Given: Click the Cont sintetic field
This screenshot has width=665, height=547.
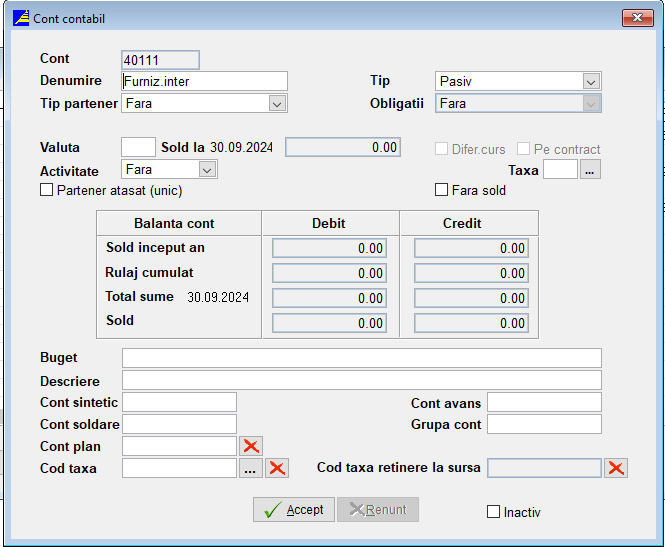Looking at the screenshot, I should tap(179, 402).
